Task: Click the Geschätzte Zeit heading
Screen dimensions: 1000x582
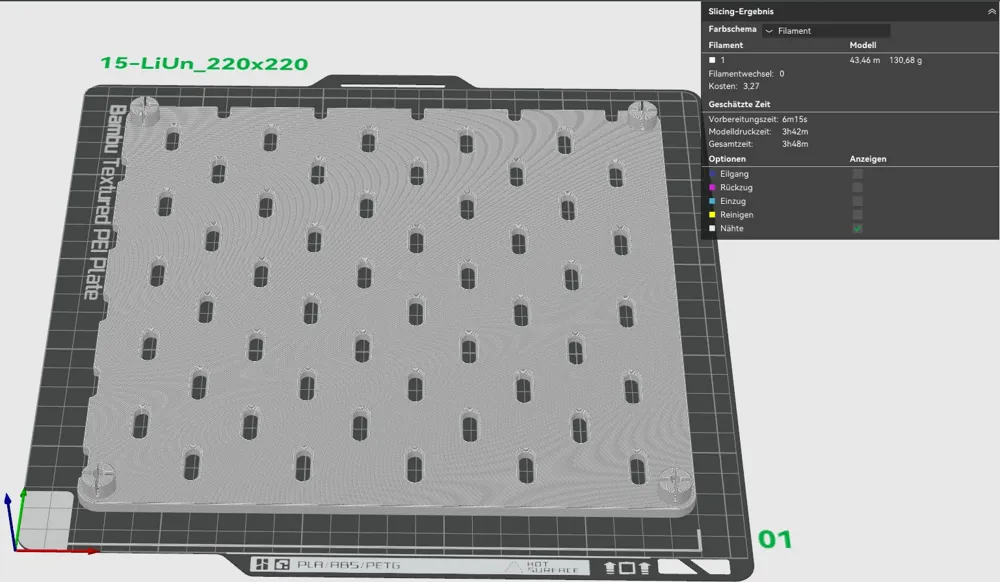Action: pos(739,104)
